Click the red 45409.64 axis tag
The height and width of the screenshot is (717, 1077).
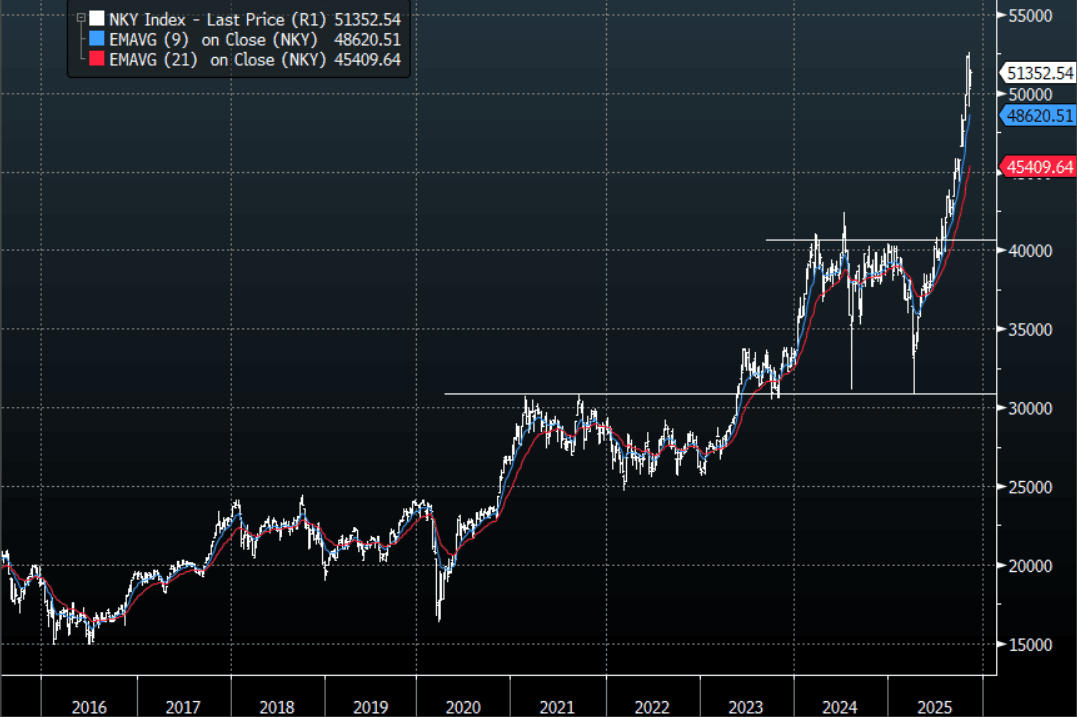(1040, 166)
